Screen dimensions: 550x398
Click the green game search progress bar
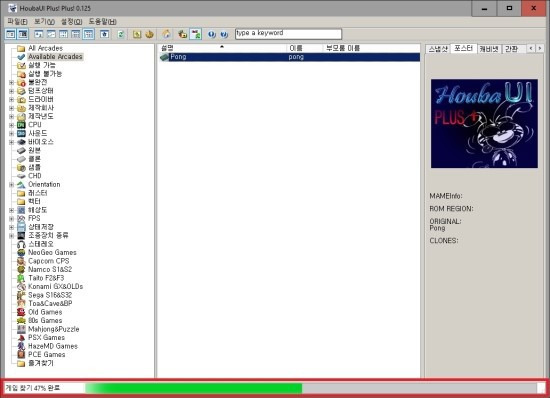pyautogui.click(x=193, y=388)
